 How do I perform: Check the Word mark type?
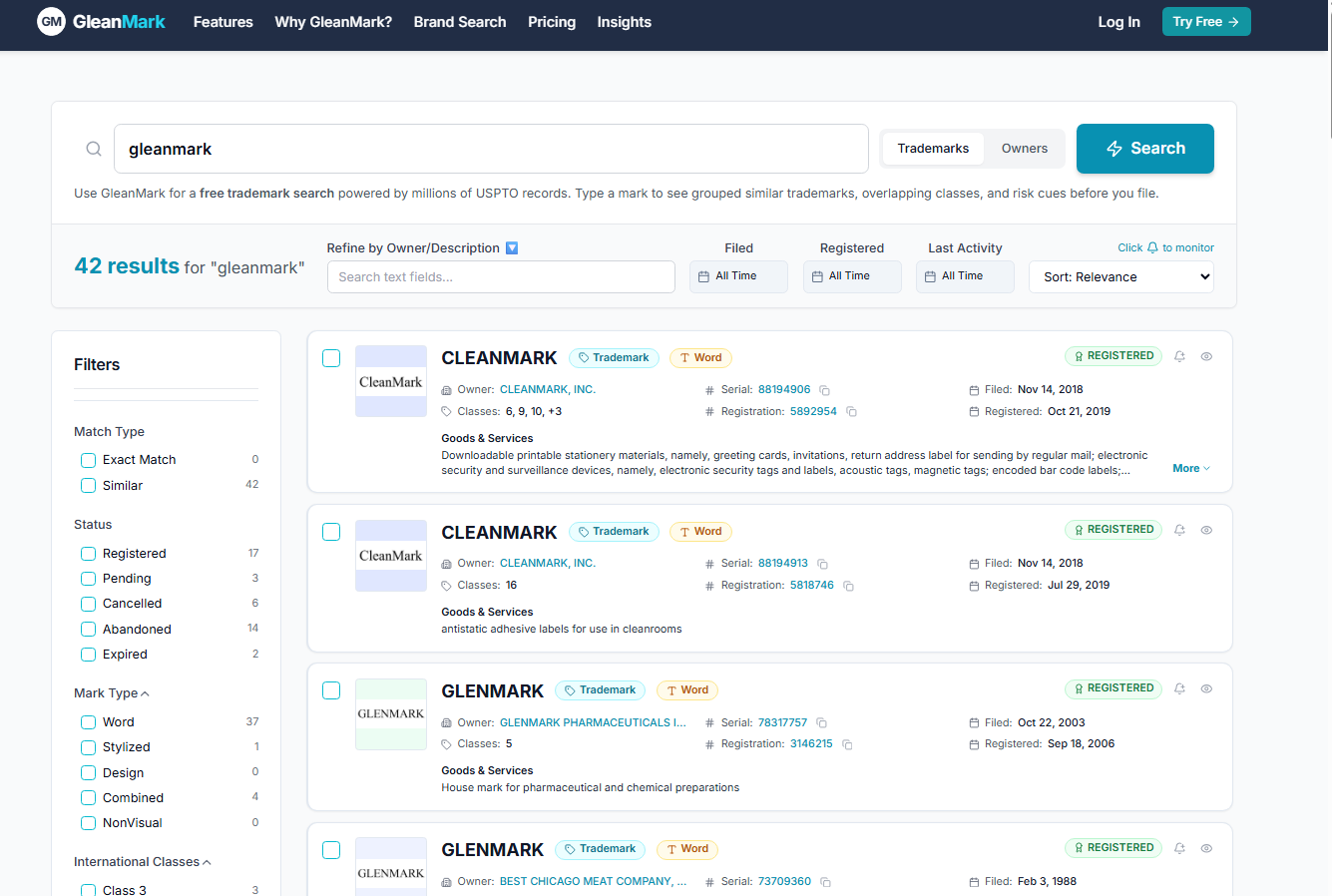tap(89, 722)
